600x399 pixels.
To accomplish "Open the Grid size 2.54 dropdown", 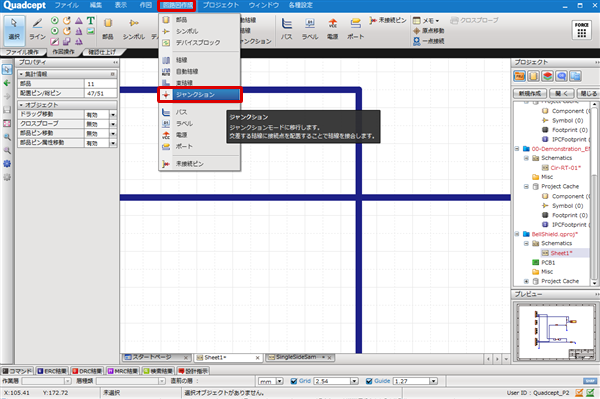I will pyautogui.click(x=354, y=381).
